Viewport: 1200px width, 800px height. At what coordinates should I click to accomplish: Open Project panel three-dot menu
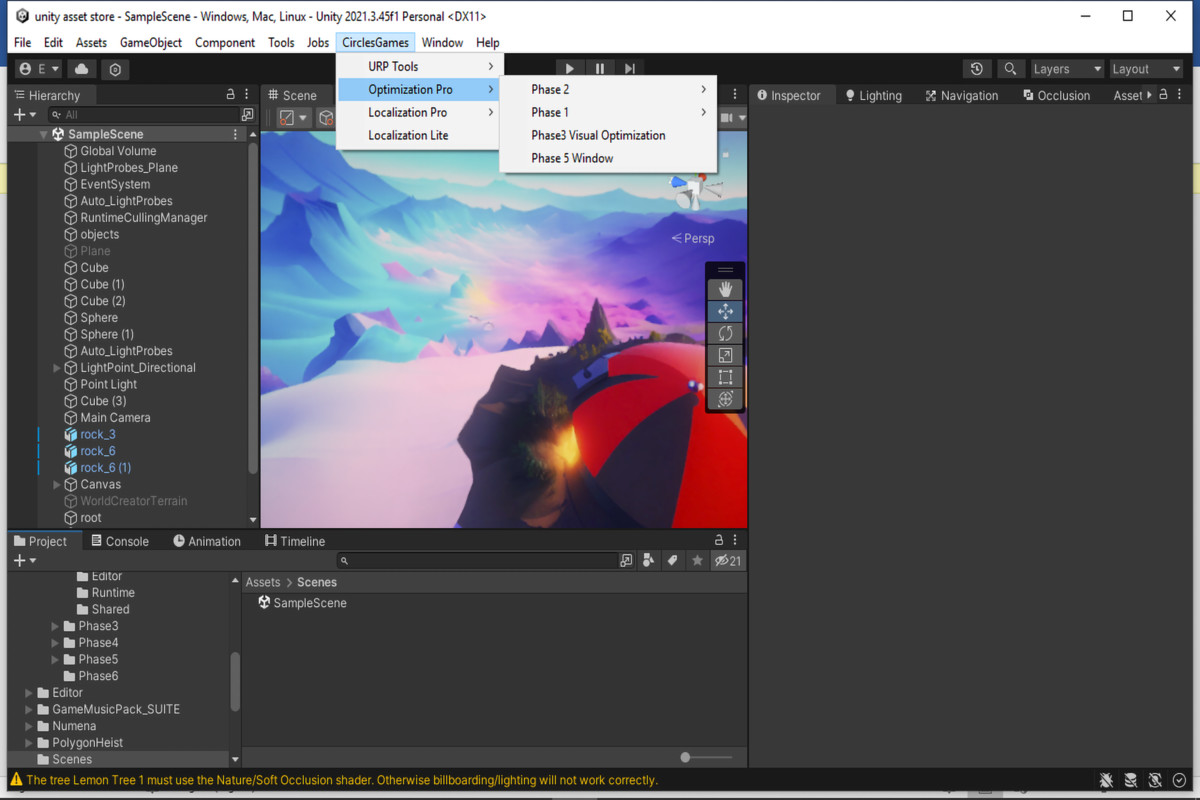tap(735, 541)
